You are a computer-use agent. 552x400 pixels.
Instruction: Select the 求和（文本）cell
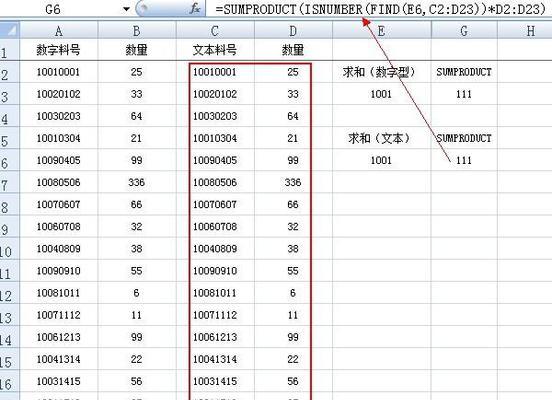tap(381, 138)
